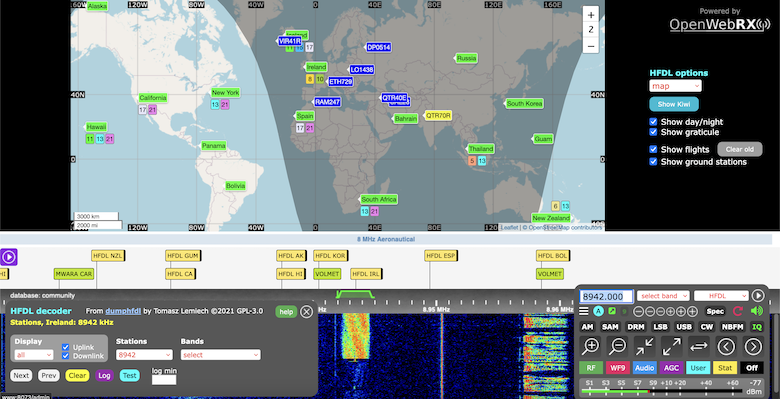Click the red reload arrow icon
Viewport: 780px width, 399px height.
[738, 311]
